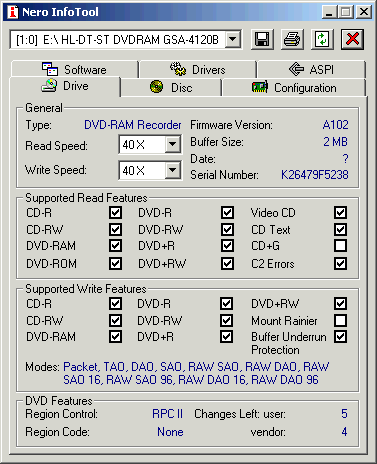Click the Print icon

coord(292,39)
